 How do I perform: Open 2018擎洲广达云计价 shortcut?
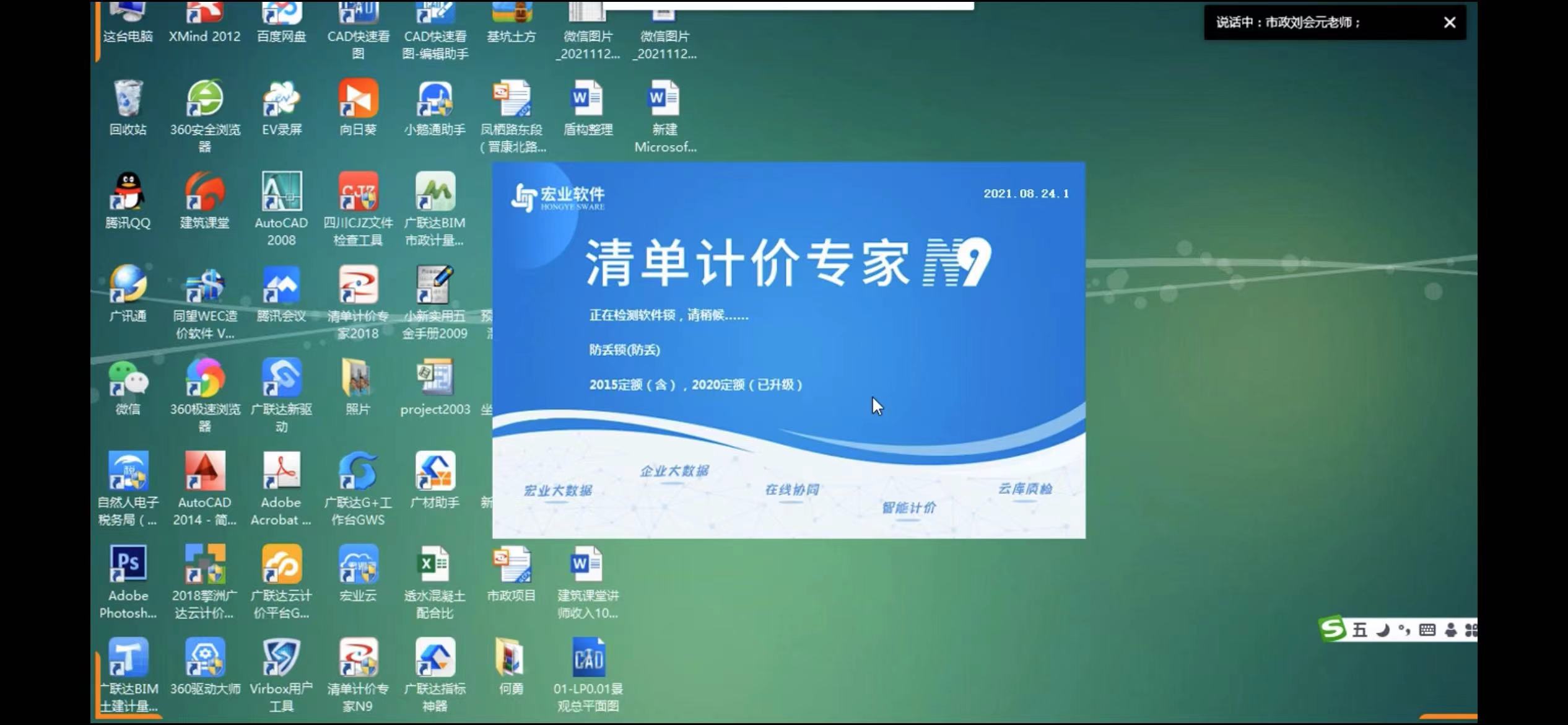(204, 582)
